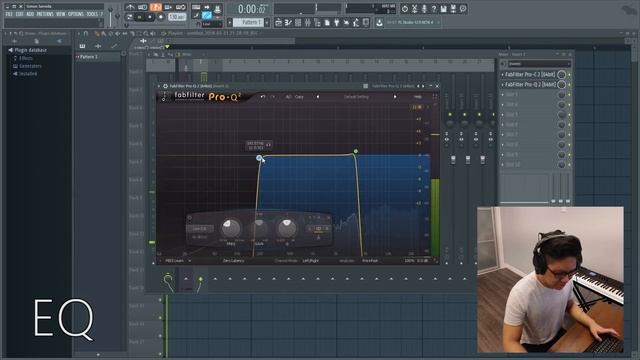This screenshot has height=360, width=640.
Task: Select the low-cut EQ band node
Action: click(259, 158)
